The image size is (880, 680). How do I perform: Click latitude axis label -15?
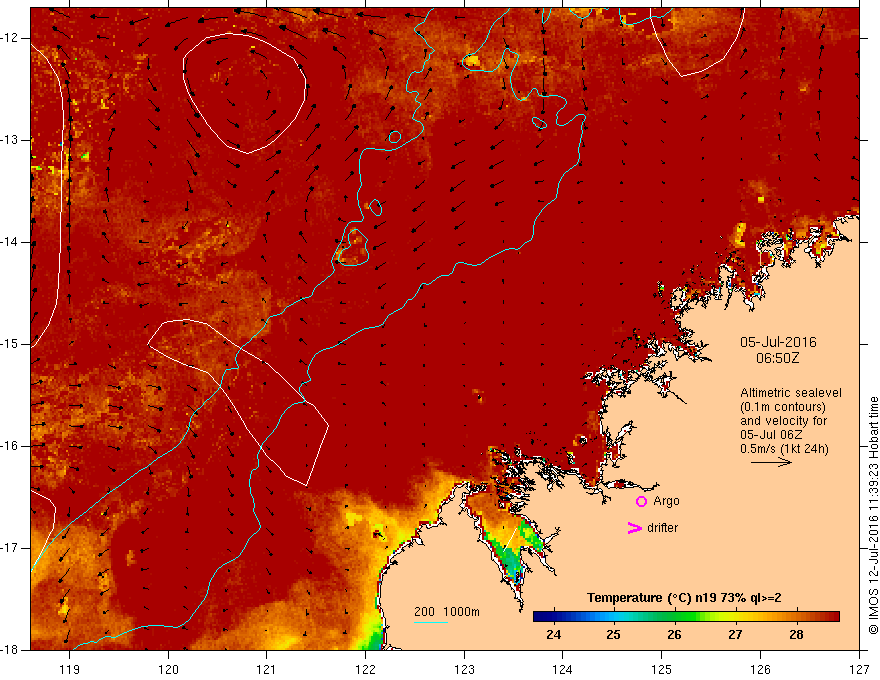(x=11, y=344)
